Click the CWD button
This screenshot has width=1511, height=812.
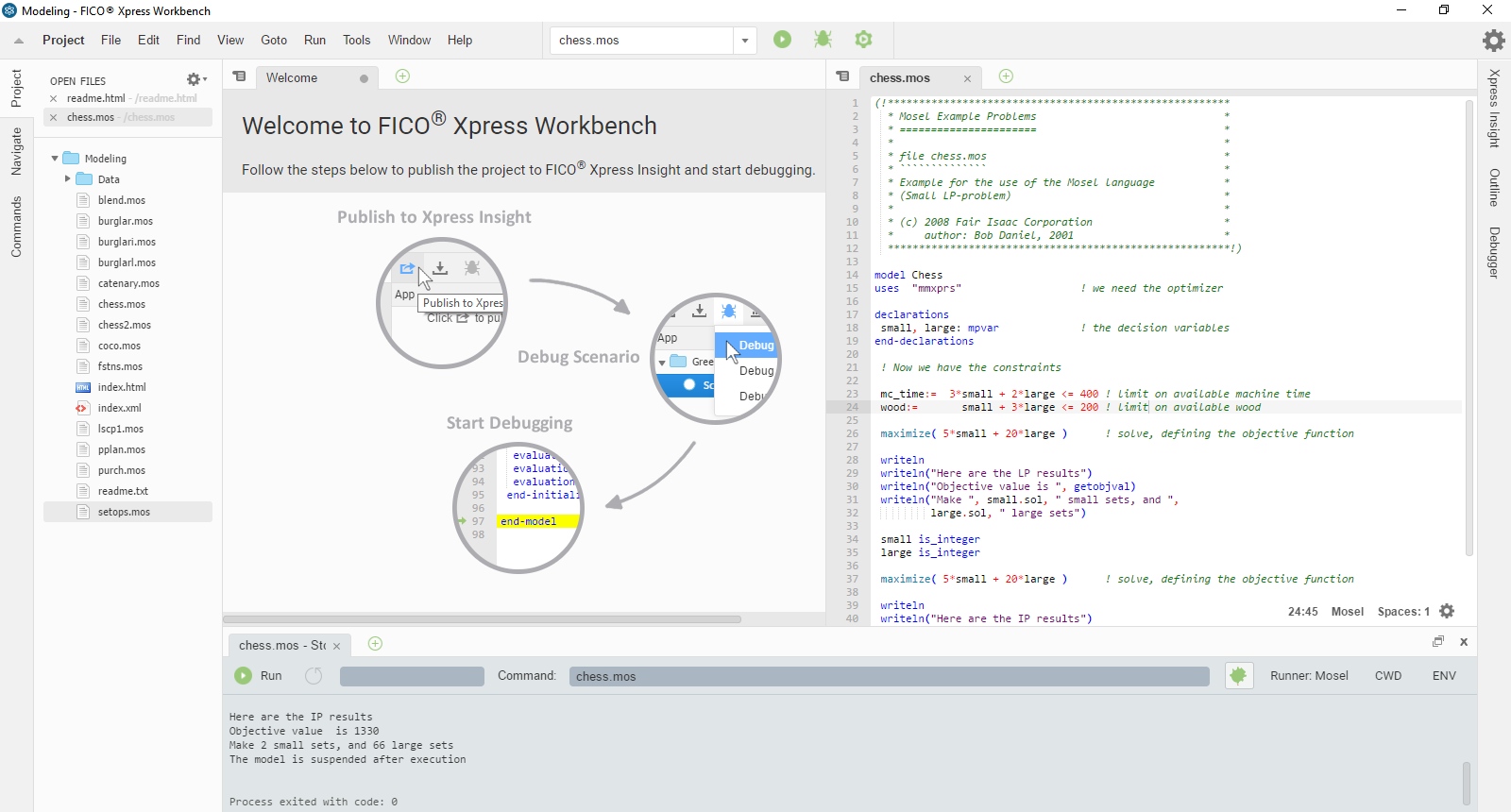click(1388, 676)
